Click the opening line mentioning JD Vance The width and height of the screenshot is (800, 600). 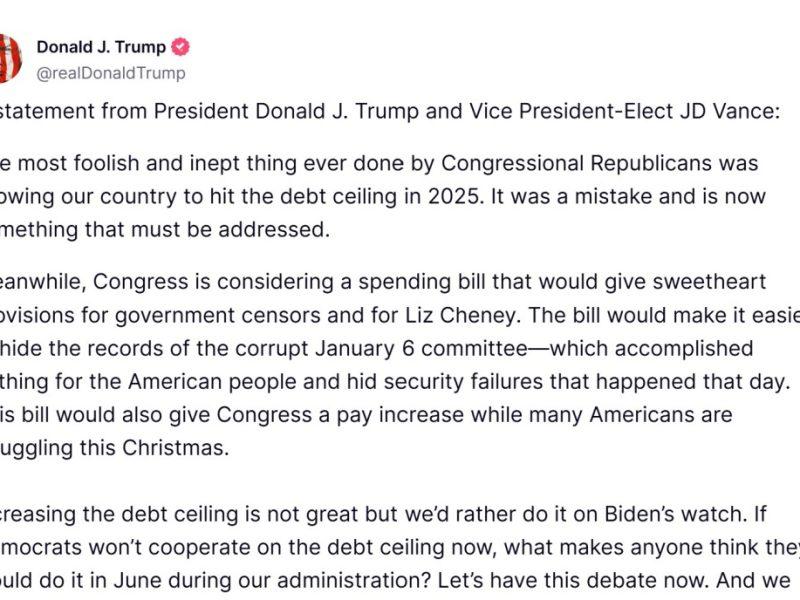coord(388,111)
